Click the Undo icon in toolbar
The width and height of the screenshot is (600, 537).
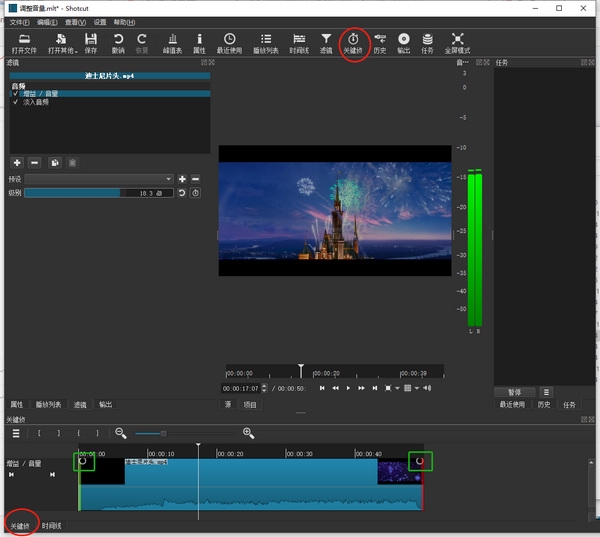pos(118,43)
